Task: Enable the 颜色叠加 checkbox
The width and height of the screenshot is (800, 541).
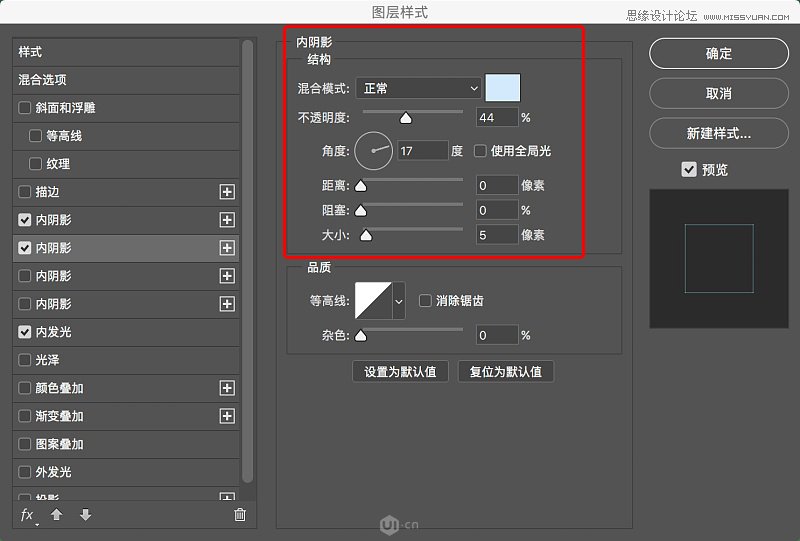Action: tap(24, 388)
